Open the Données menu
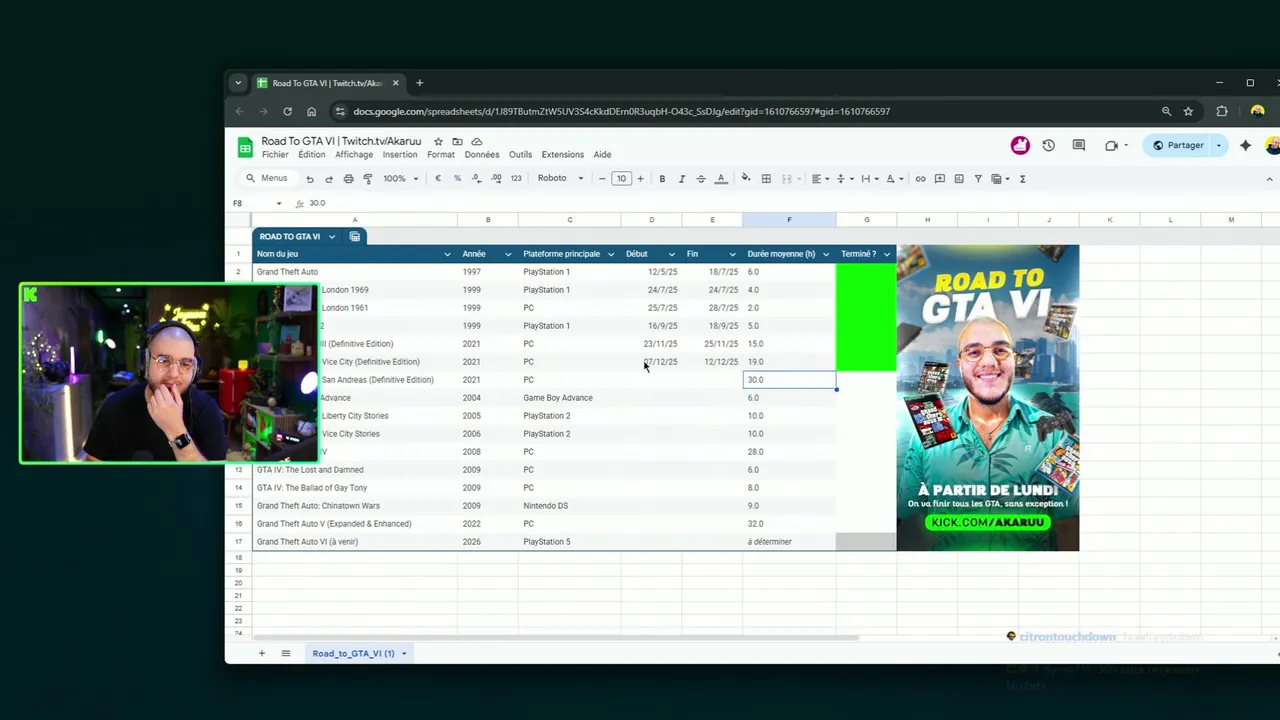Screen dimensions: 1280x720 click(x=482, y=155)
